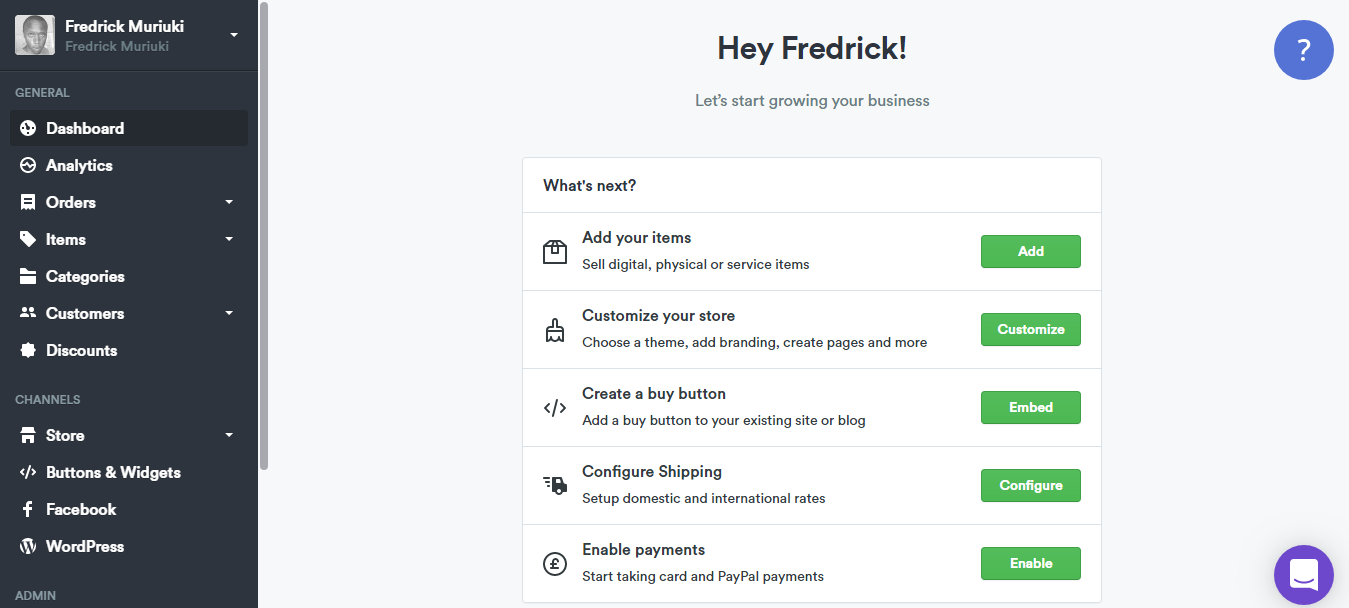Click the Enable payments button

pos(1030,563)
